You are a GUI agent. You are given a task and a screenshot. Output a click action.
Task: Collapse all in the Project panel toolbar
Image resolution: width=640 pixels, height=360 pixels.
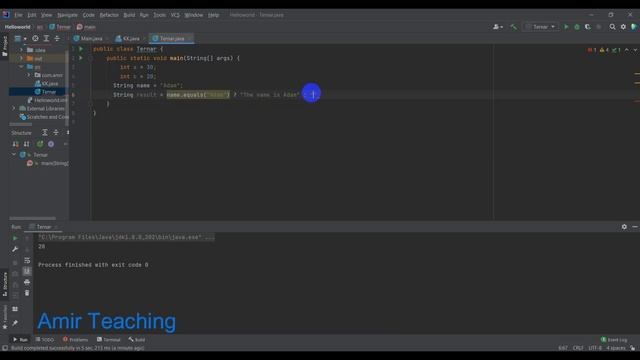pyautogui.click(x=57, y=38)
